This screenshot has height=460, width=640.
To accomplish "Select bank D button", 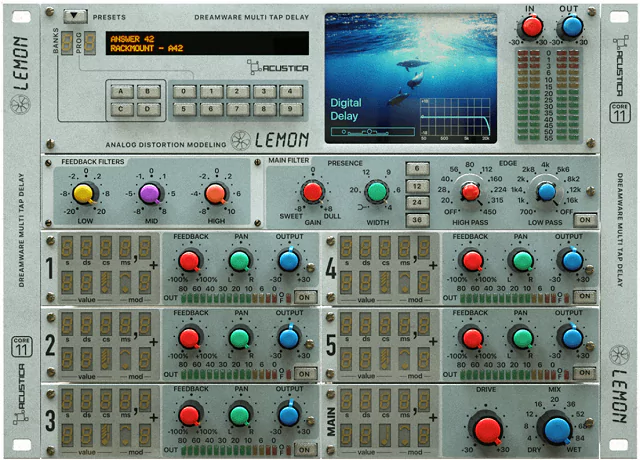I will tap(148, 109).
